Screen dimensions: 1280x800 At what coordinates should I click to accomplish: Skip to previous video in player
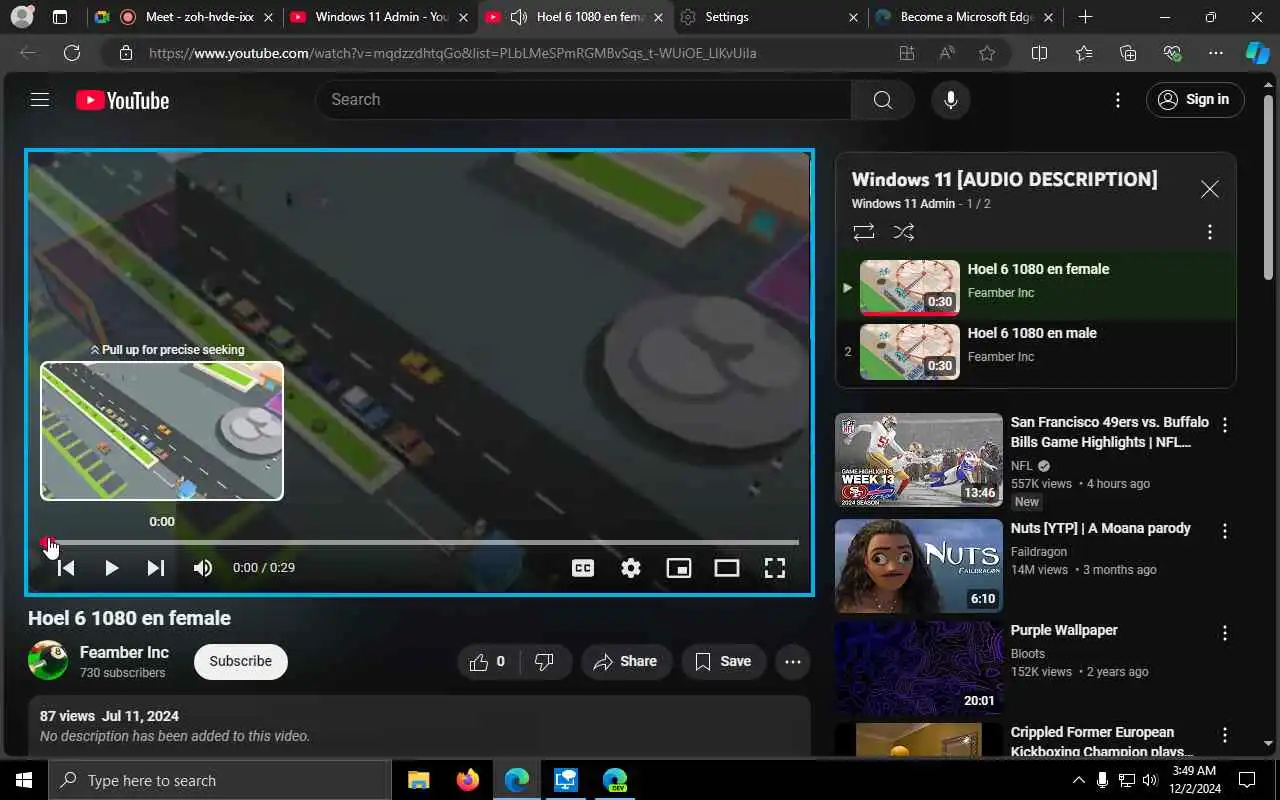66,568
